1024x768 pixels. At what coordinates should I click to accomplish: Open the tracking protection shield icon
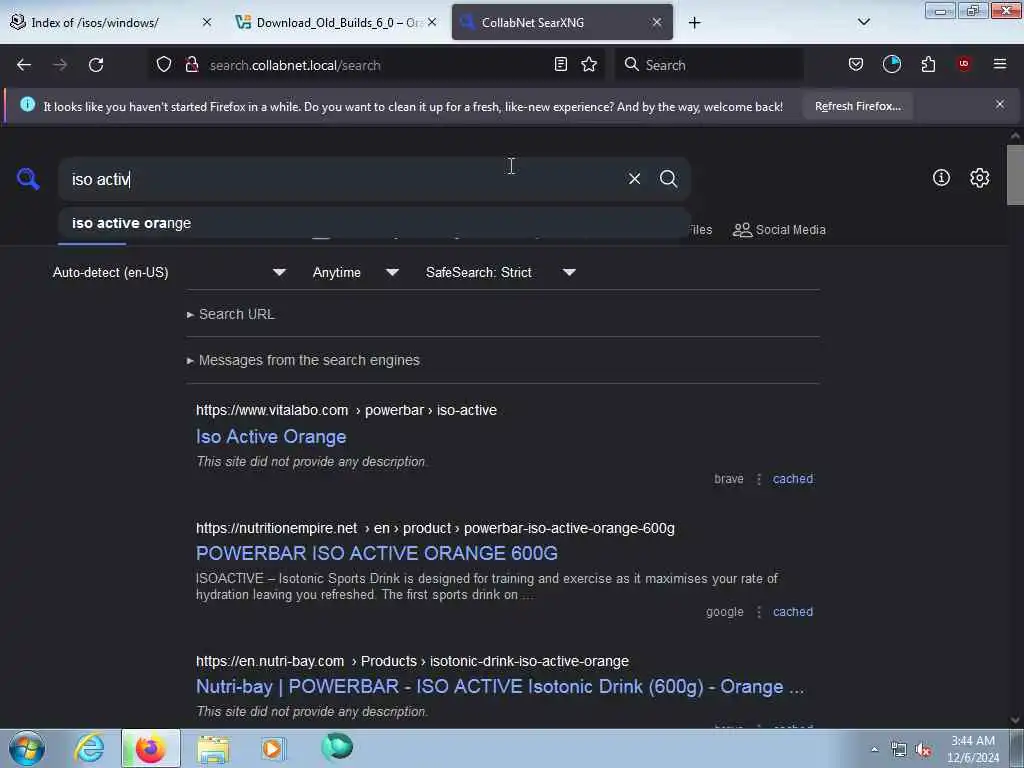click(x=164, y=64)
